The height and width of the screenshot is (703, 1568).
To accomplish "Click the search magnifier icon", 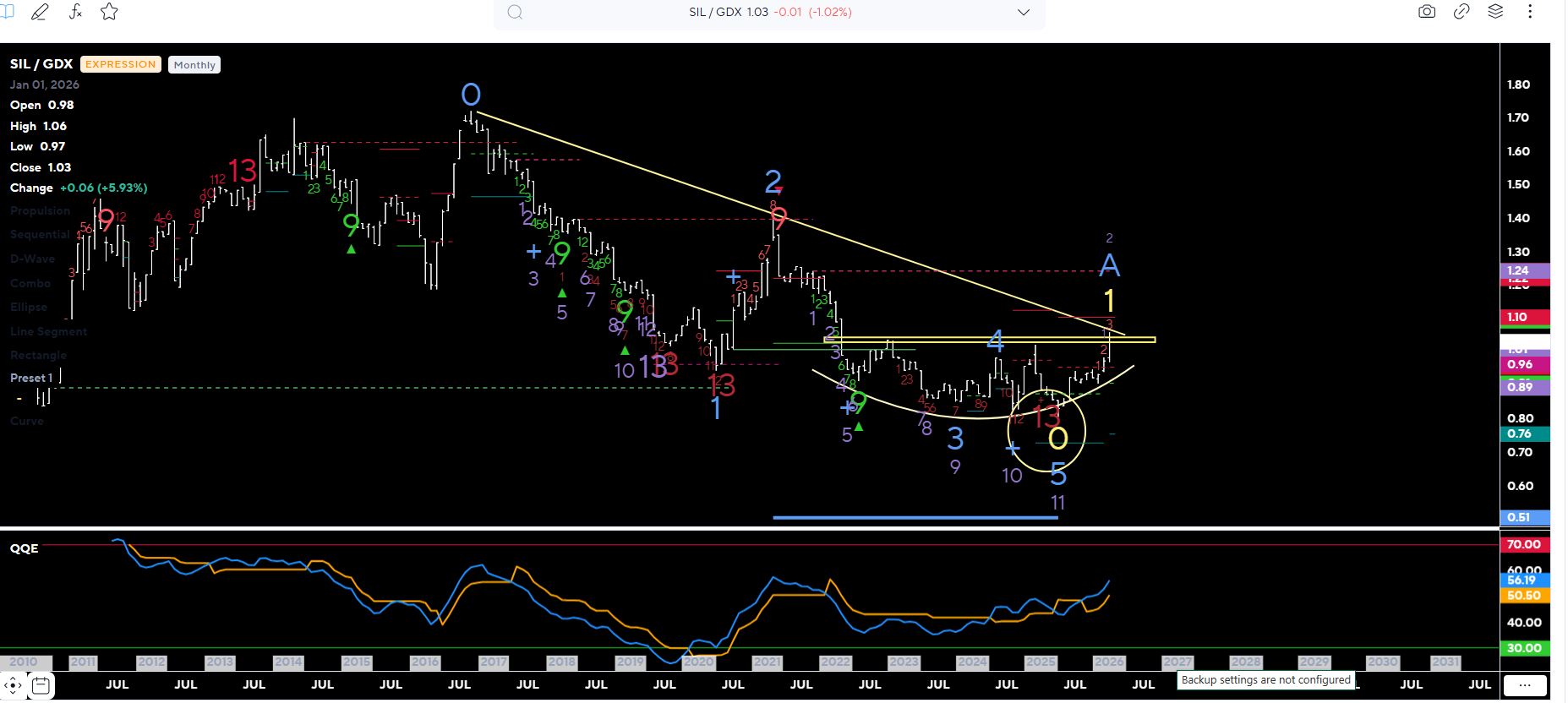I will click(x=515, y=13).
